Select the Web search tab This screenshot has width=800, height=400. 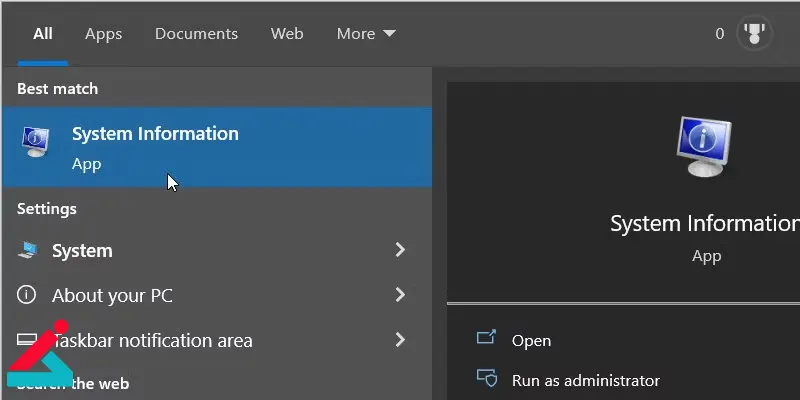tap(287, 34)
